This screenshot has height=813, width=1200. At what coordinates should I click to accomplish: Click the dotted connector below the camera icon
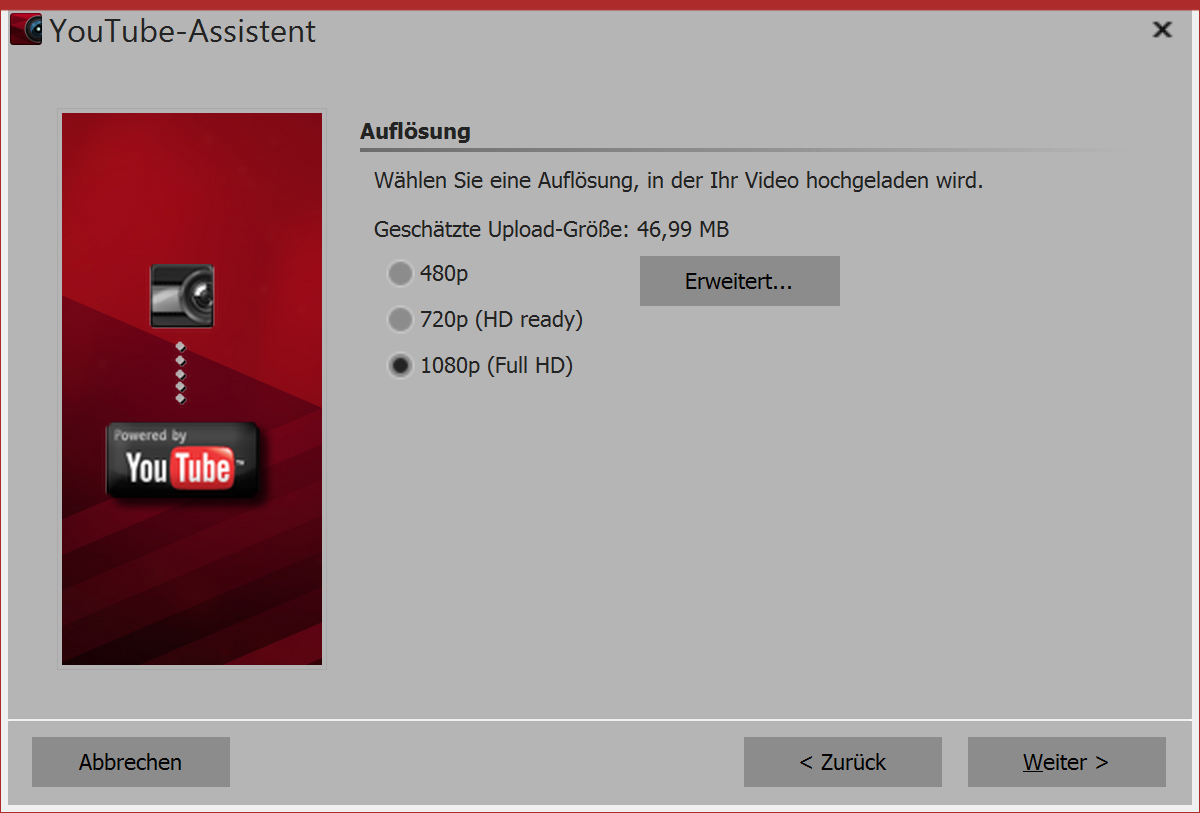click(x=181, y=372)
